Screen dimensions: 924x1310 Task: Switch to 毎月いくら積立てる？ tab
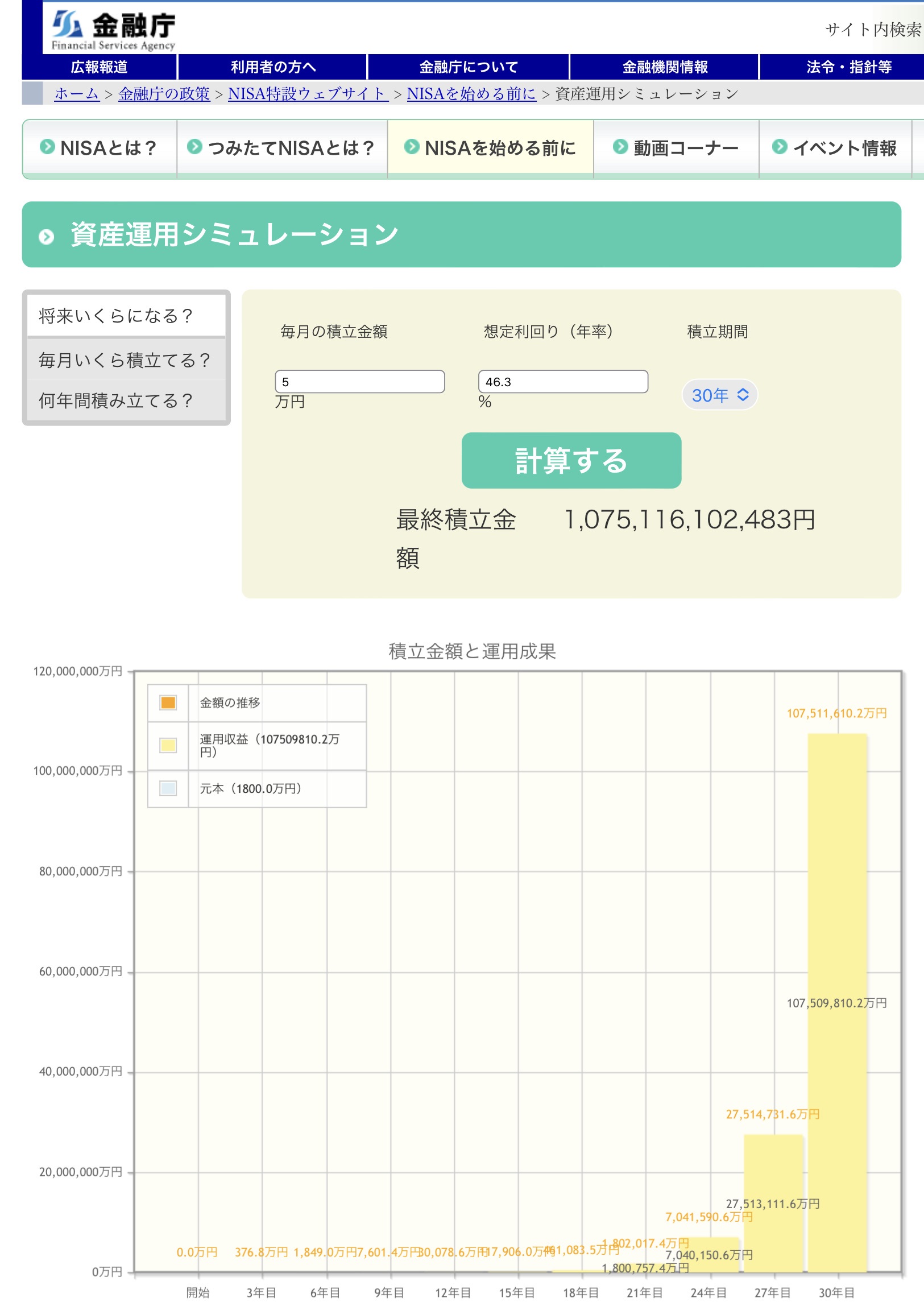point(126,360)
